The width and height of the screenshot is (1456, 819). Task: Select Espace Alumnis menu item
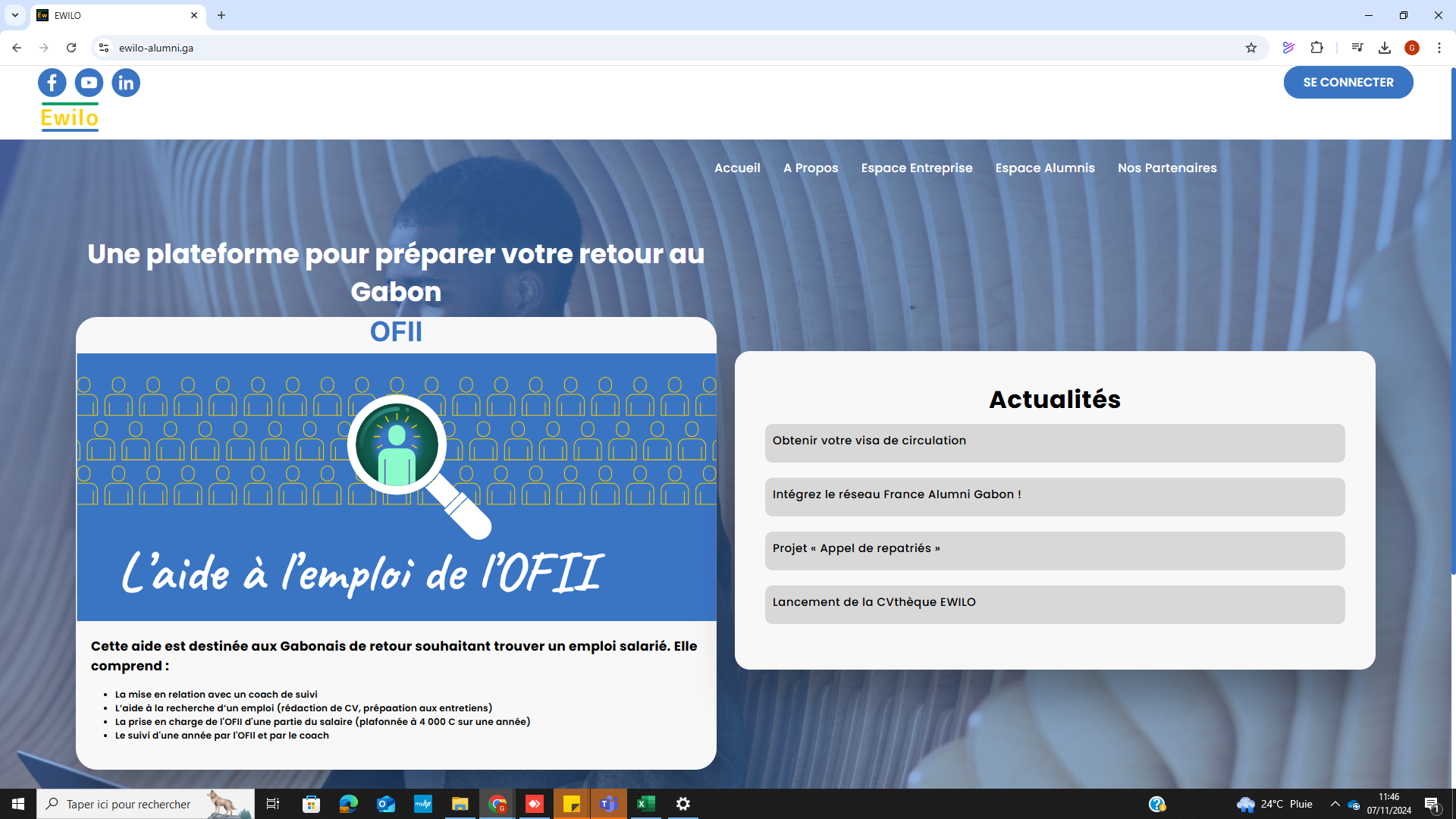coord(1044,168)
